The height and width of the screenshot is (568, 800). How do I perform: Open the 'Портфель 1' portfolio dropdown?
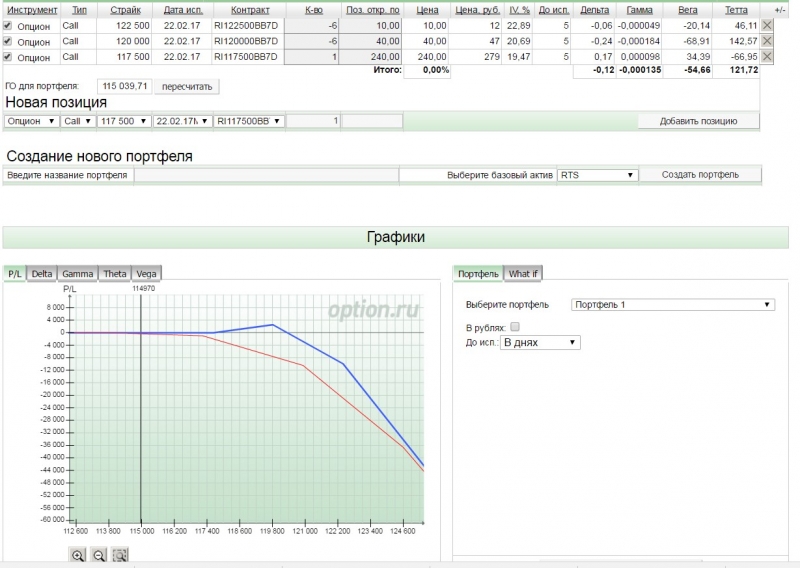click(x=672, y=305)
